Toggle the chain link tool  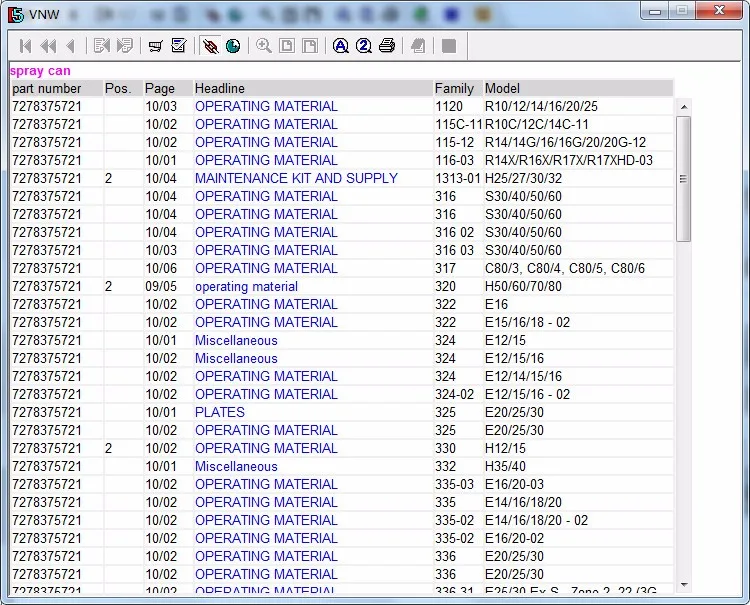click(x=210, y=46)
